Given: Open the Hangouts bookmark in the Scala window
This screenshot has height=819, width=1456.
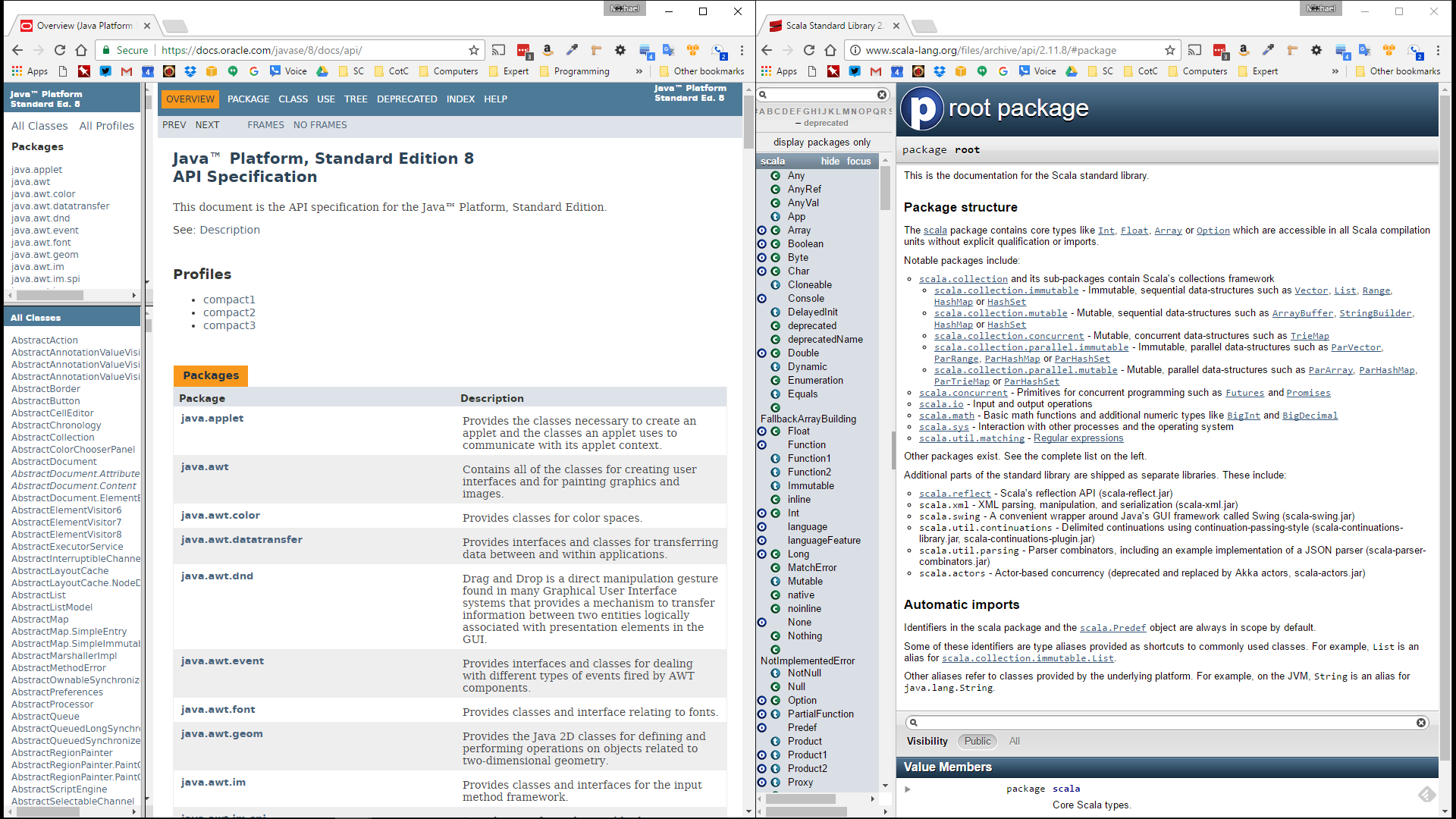Looking at the screenshot, I should click(982, 71).
